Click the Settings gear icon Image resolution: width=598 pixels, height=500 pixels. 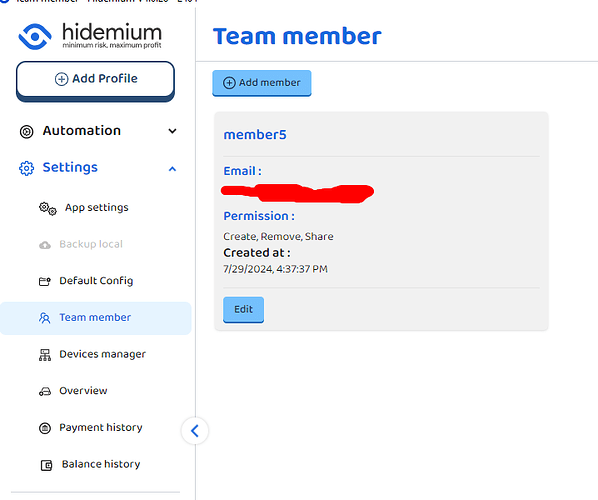26,168
